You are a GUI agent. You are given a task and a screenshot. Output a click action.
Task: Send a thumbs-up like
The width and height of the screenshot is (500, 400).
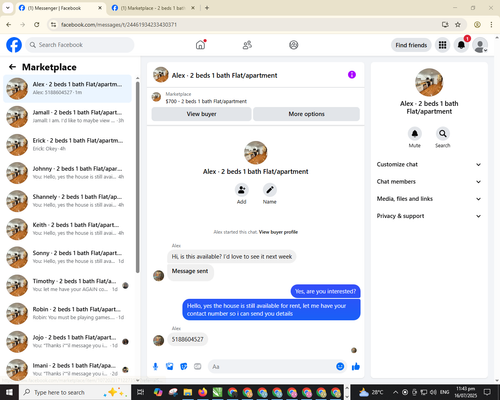pos(356,367)
